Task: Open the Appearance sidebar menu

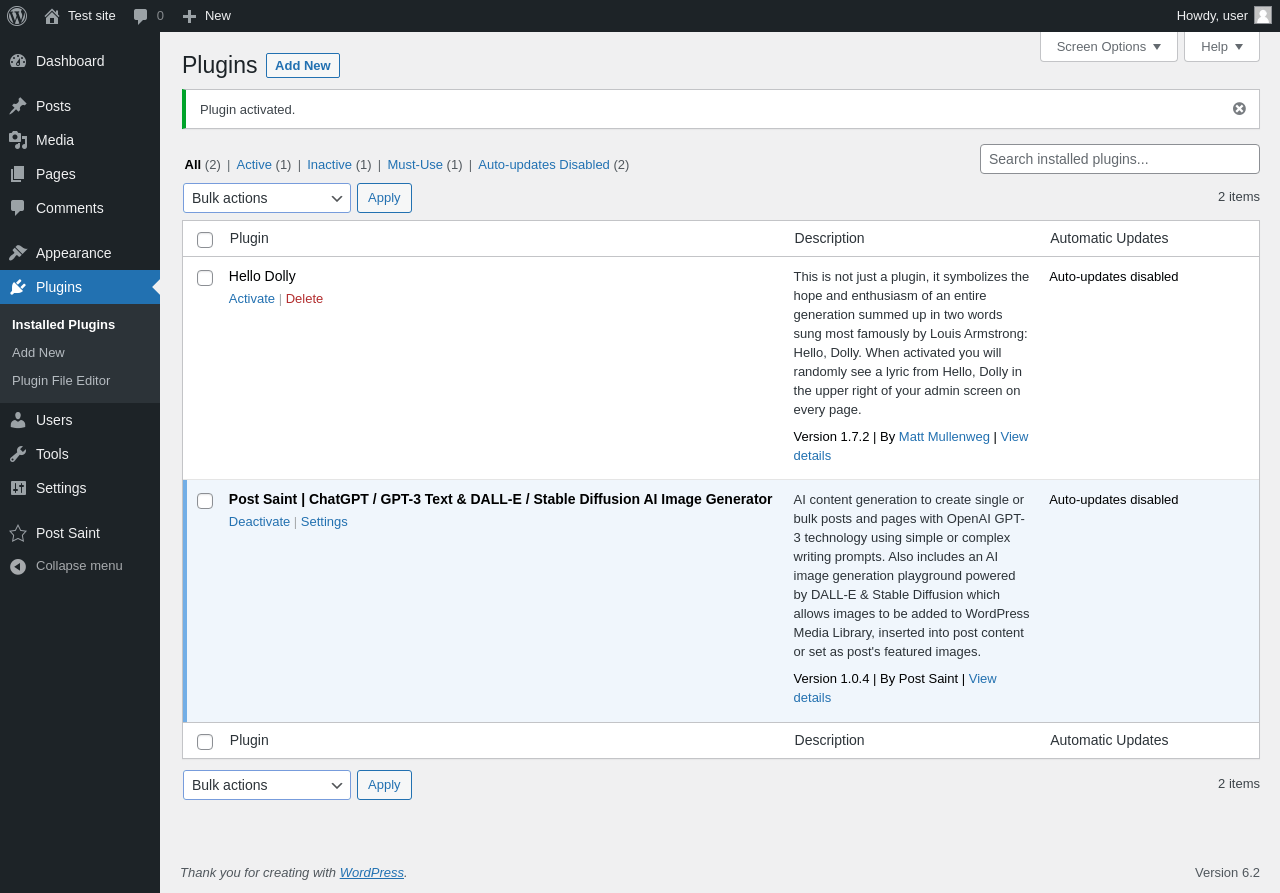Action: point(80,253)
